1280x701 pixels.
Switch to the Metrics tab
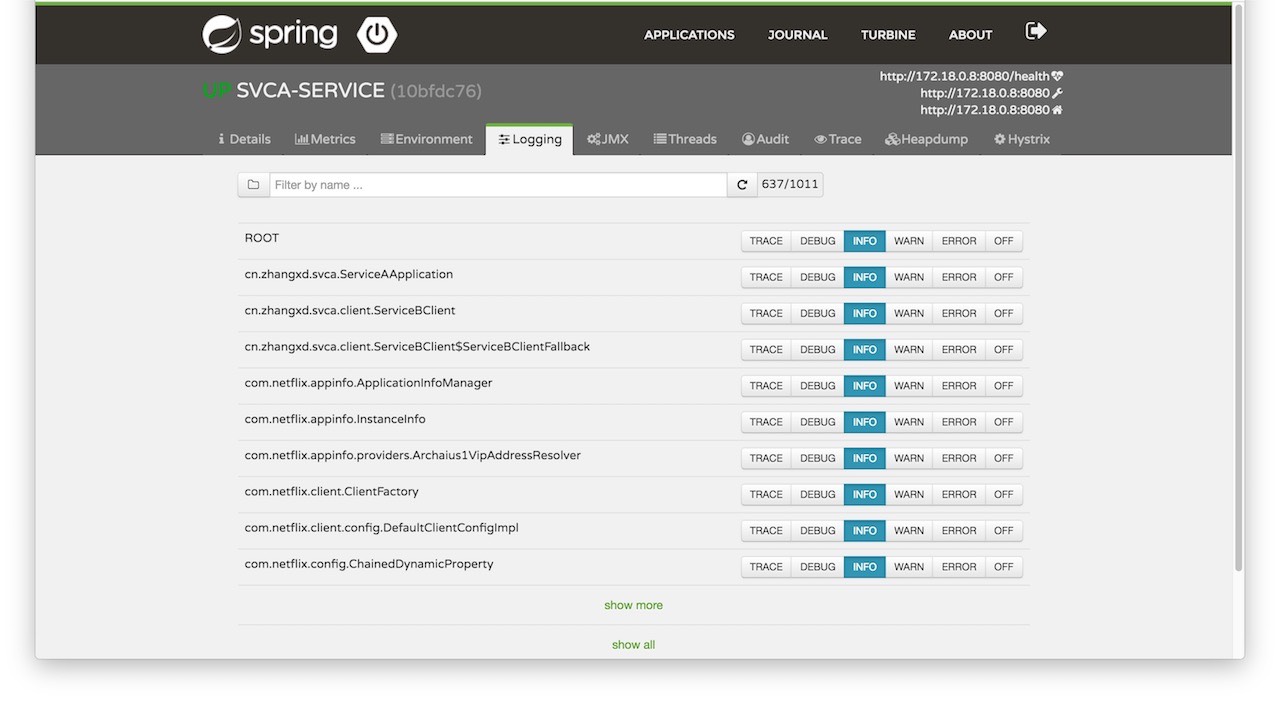(x=325, y=139)
